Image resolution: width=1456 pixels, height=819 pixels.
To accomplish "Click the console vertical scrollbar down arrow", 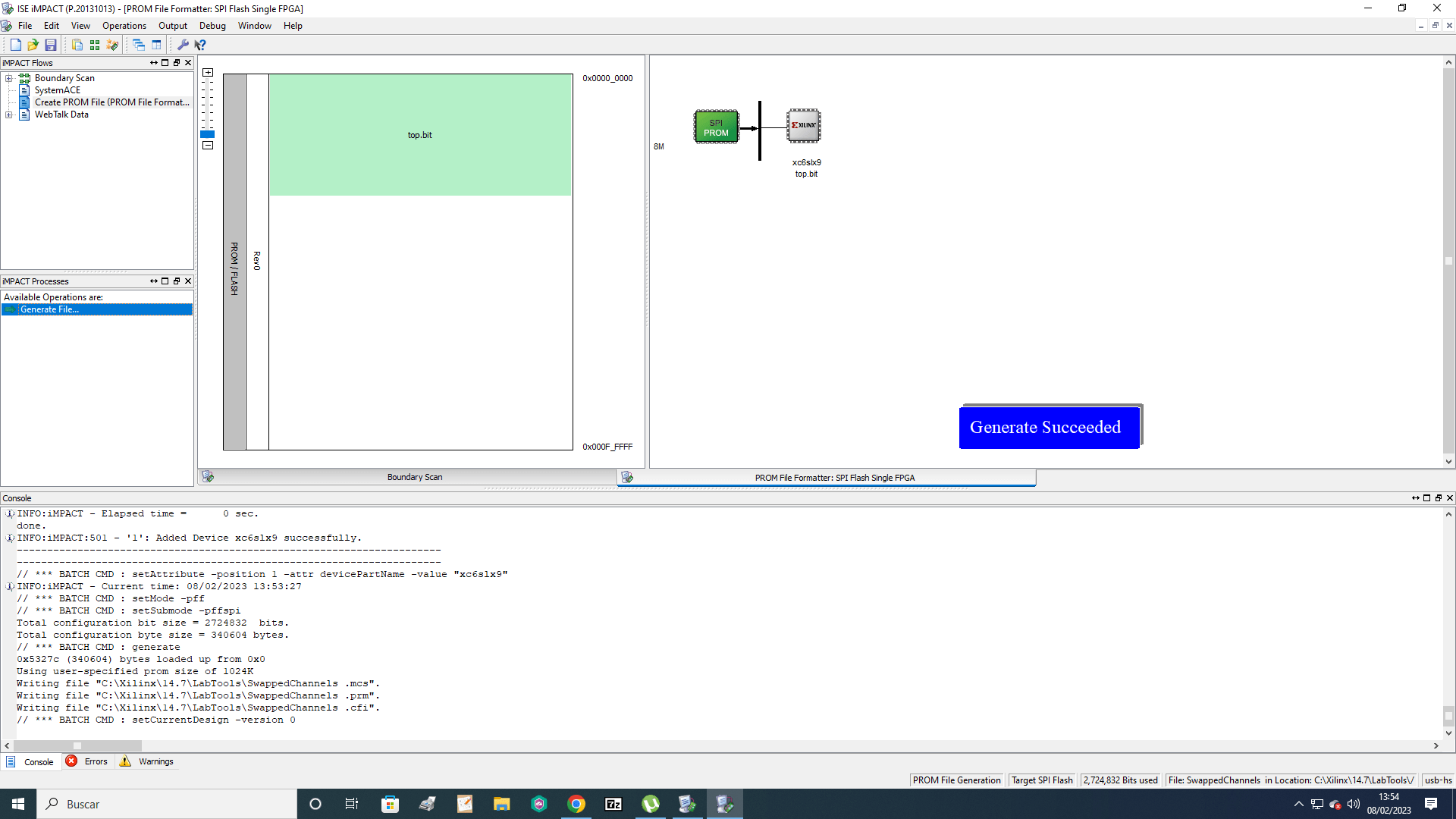I will pyautogui.click(x=1448, y=733).
